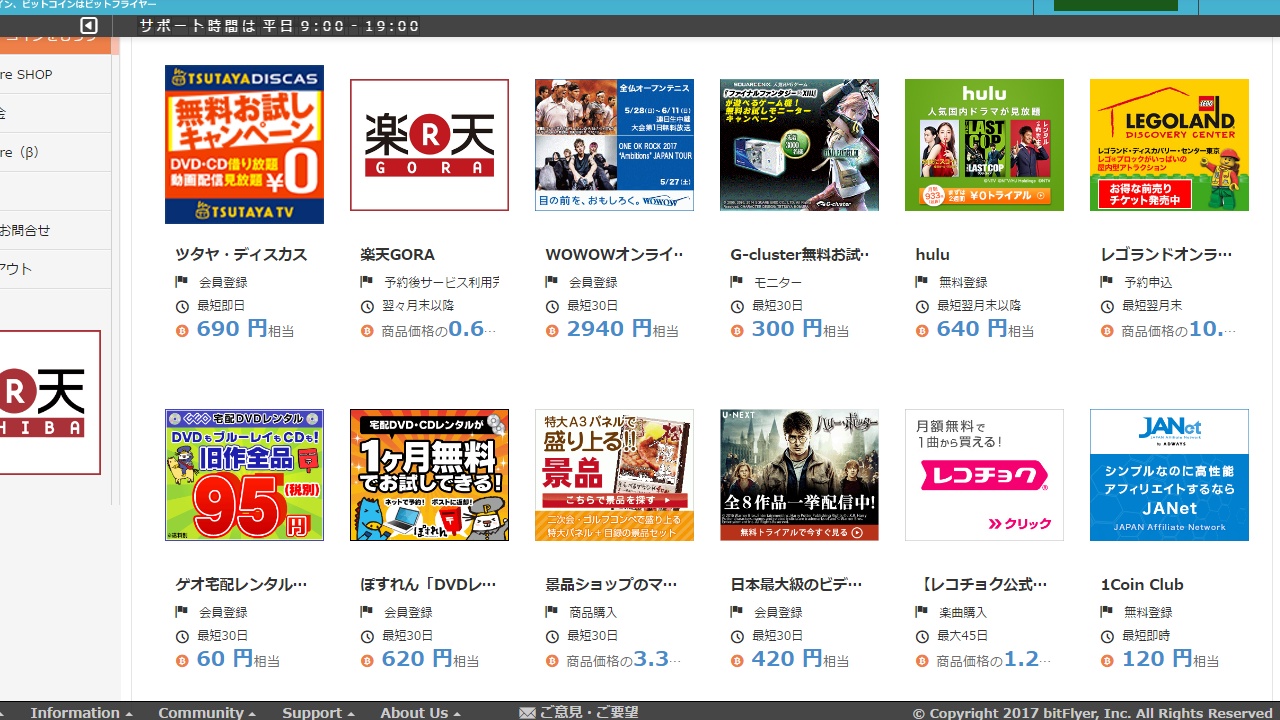Viewport: 1280px width, 720px height.
Task: Click the hulu title link
Action: point(932,255)
